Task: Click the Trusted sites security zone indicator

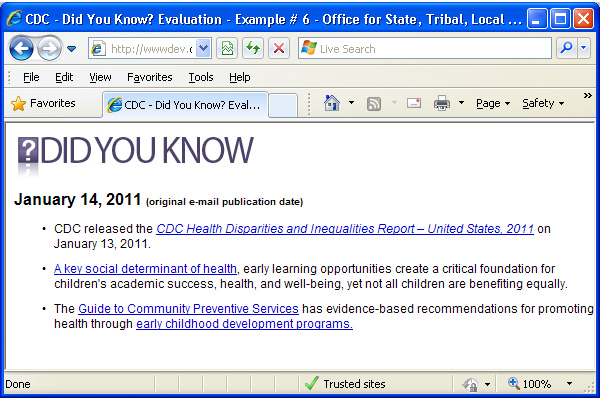Action: pyautogui.click(x=345, y=384)
